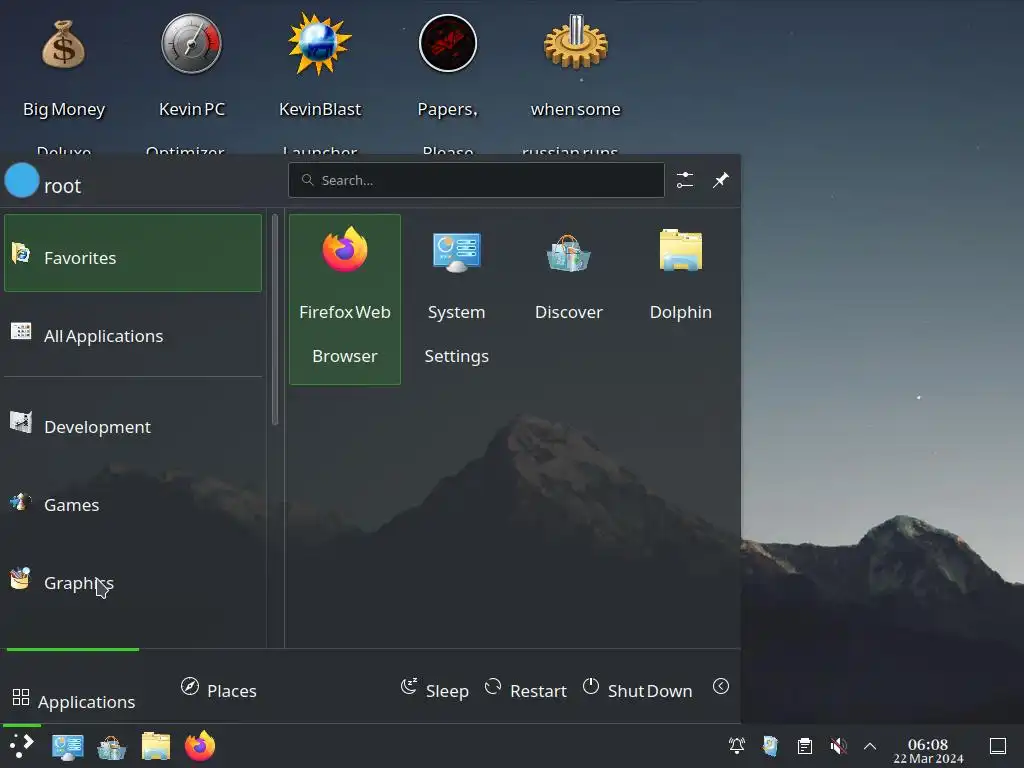Open notifications bell in system tray

click(737, 745)
